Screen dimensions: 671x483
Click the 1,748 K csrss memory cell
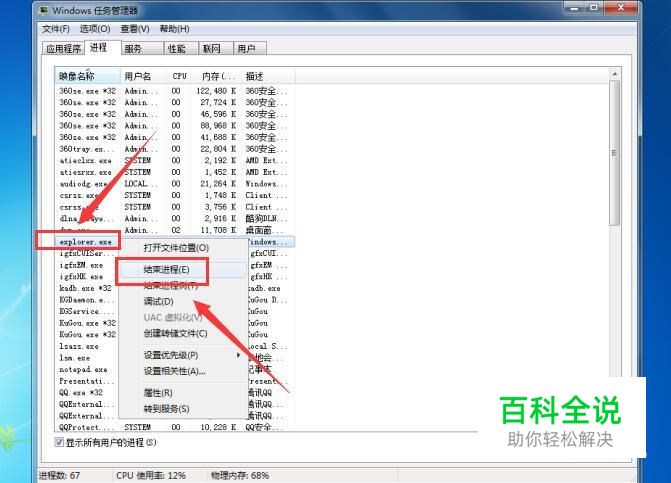[220, 195]
